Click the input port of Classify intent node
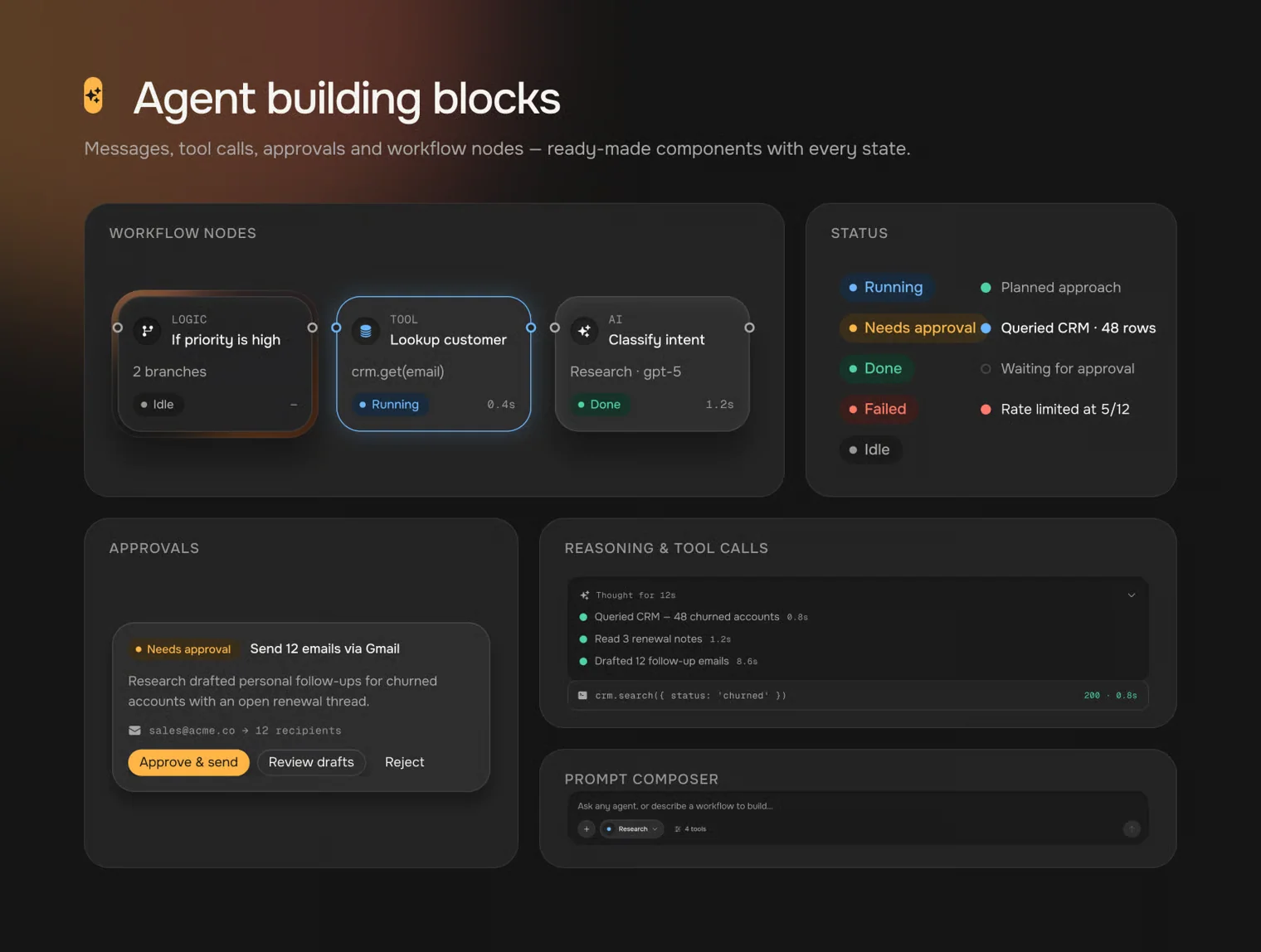Viewport: 1261px width, 952px height. point(555,328)
